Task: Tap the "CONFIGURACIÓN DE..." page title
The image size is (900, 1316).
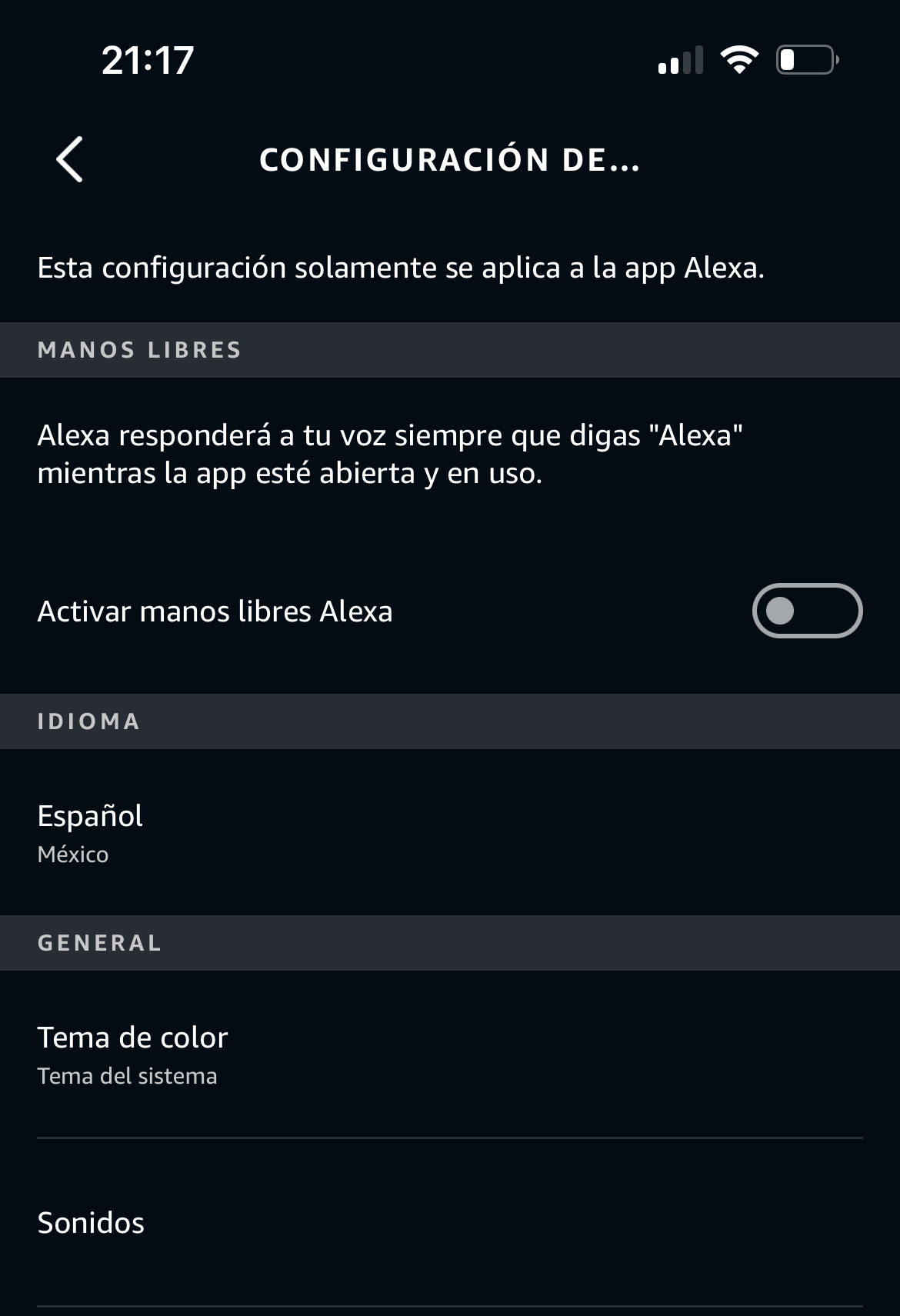Action: (449, 160)
